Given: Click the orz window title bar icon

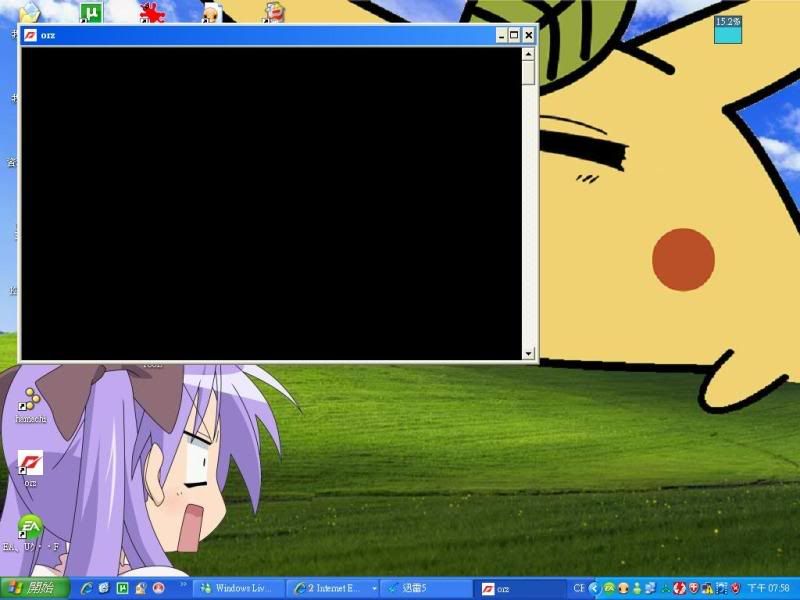Looking at the screenshot, I should click(31, 35).
